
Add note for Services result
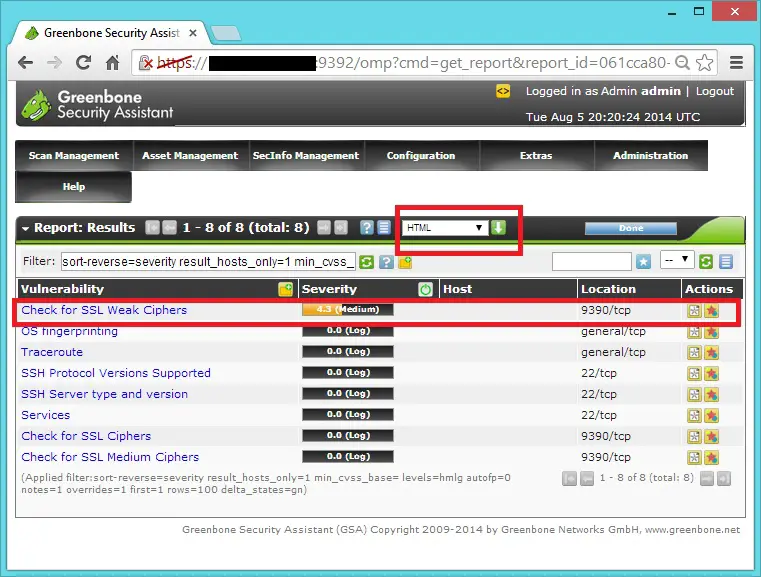click(x=694, y=415)
